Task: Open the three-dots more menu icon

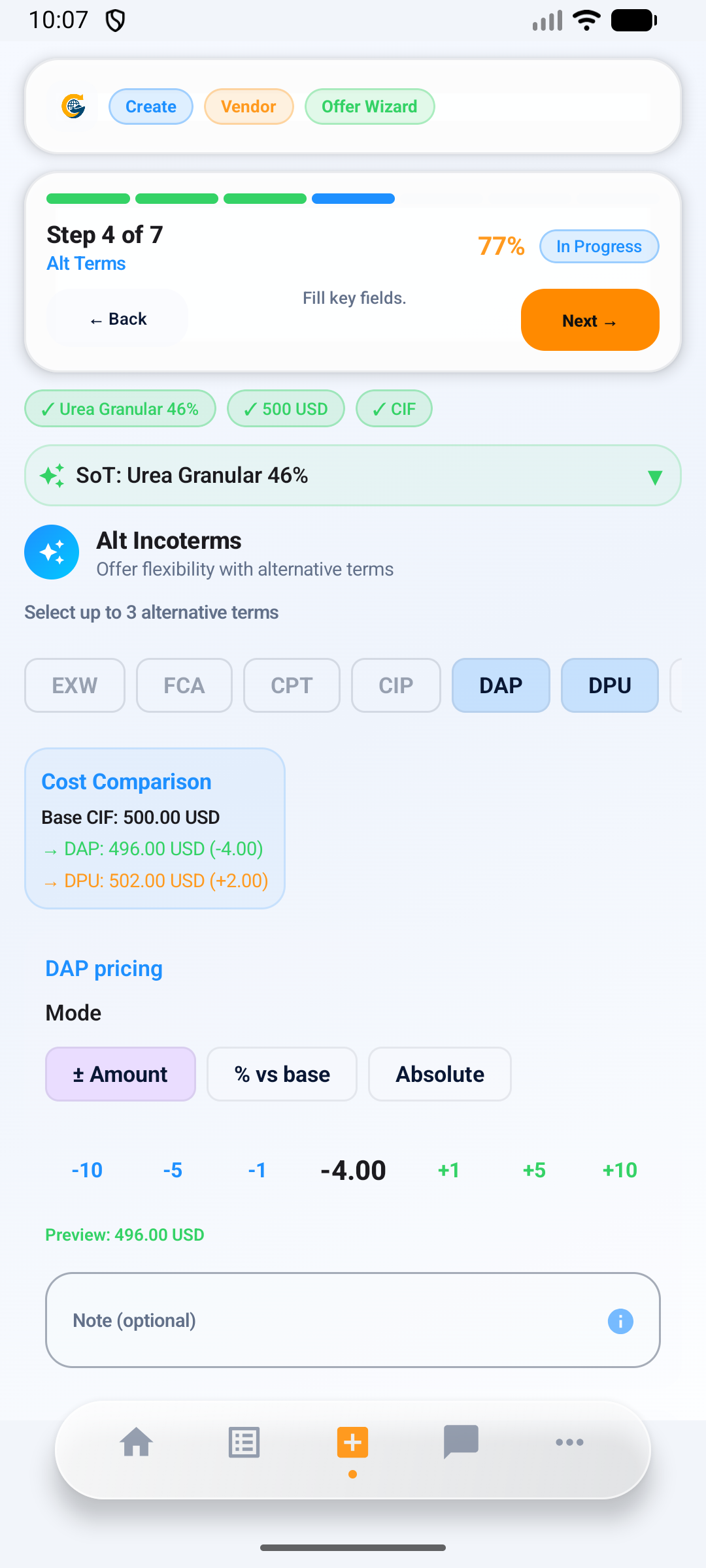Action: coord(569,1442)
